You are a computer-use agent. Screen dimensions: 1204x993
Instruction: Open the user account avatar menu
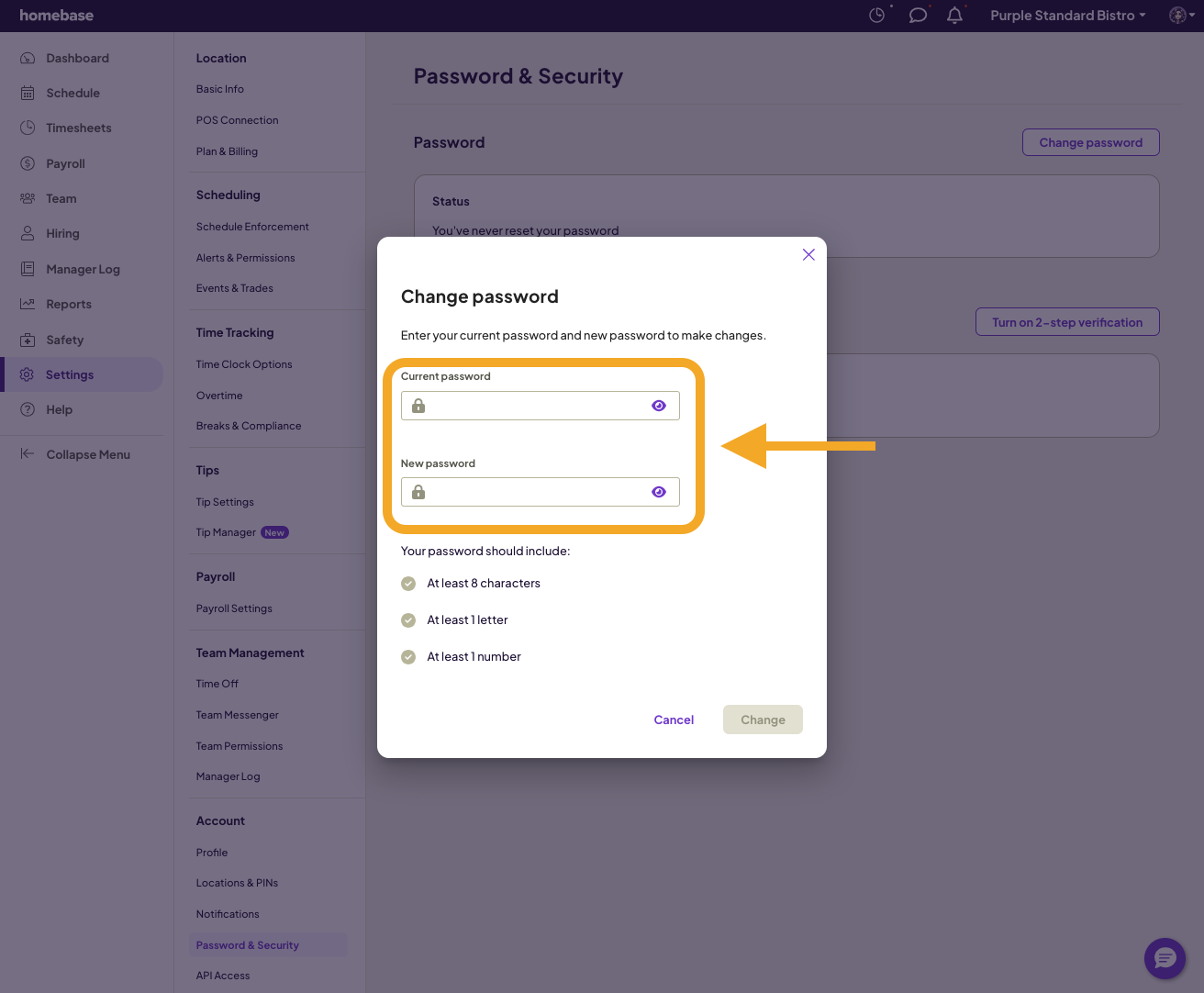point(1180,16)
